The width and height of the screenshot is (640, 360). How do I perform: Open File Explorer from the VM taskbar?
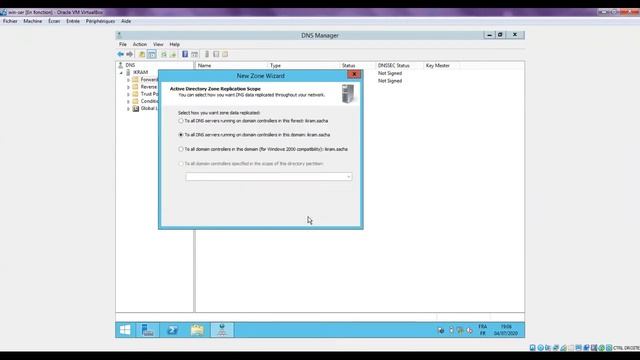coord(197,330)
